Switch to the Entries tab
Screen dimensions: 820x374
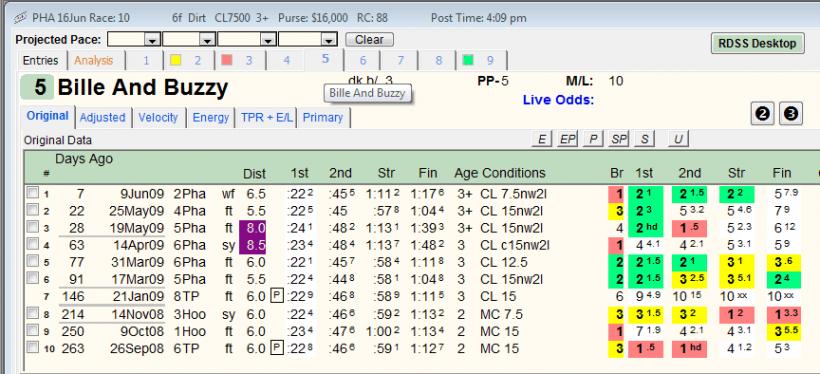tap(41, 60)
